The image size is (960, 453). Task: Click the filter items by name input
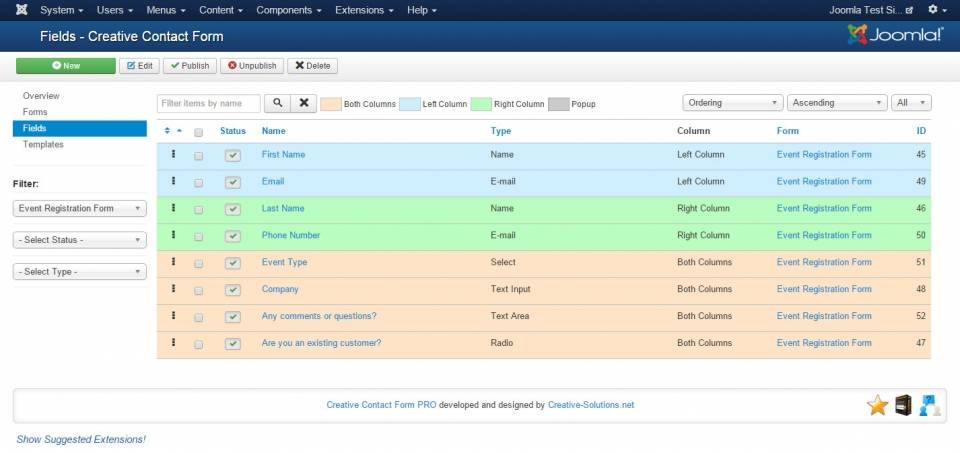tap(209, 103)
